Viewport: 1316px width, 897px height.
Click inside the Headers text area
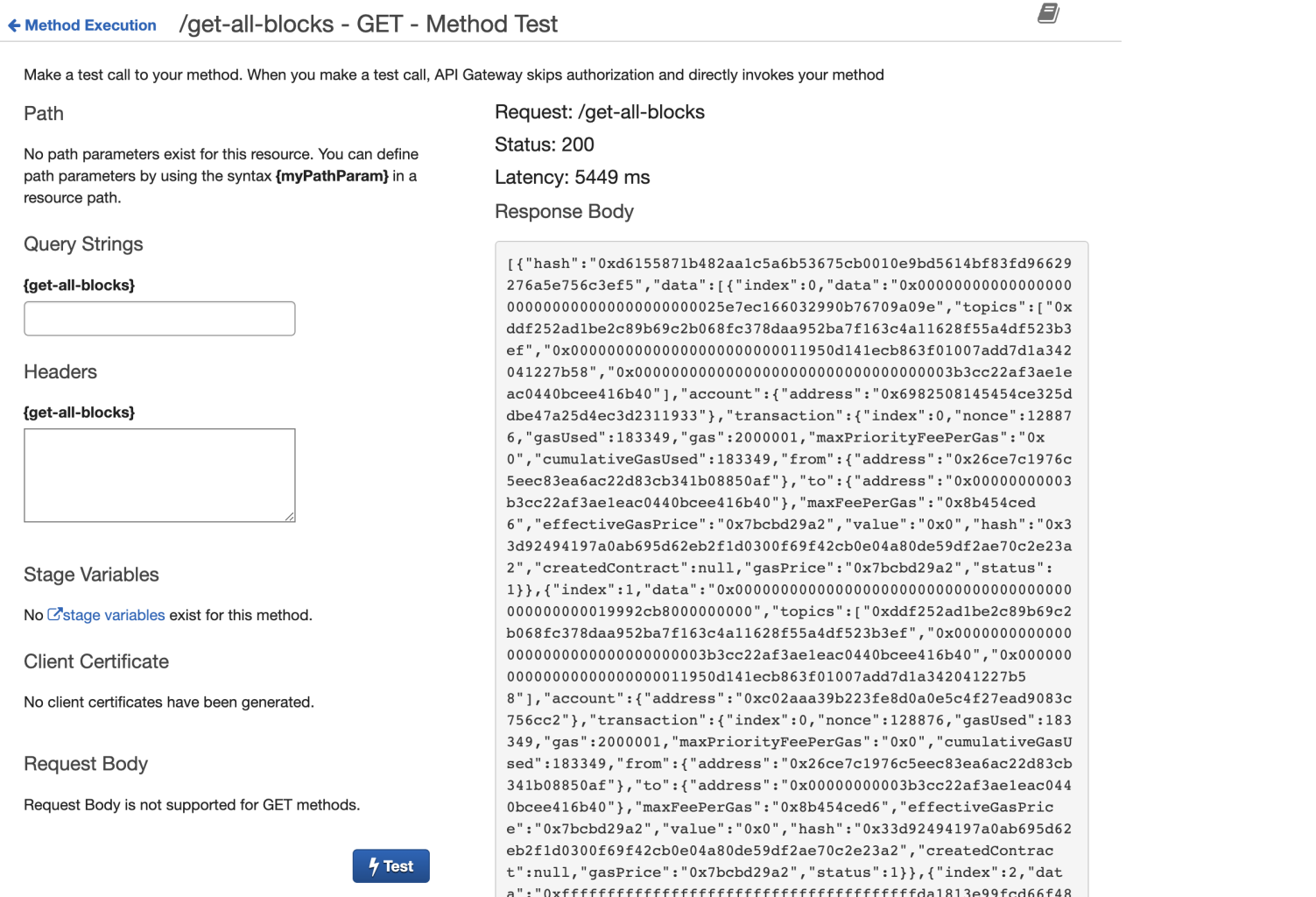(x=159, y=475)
